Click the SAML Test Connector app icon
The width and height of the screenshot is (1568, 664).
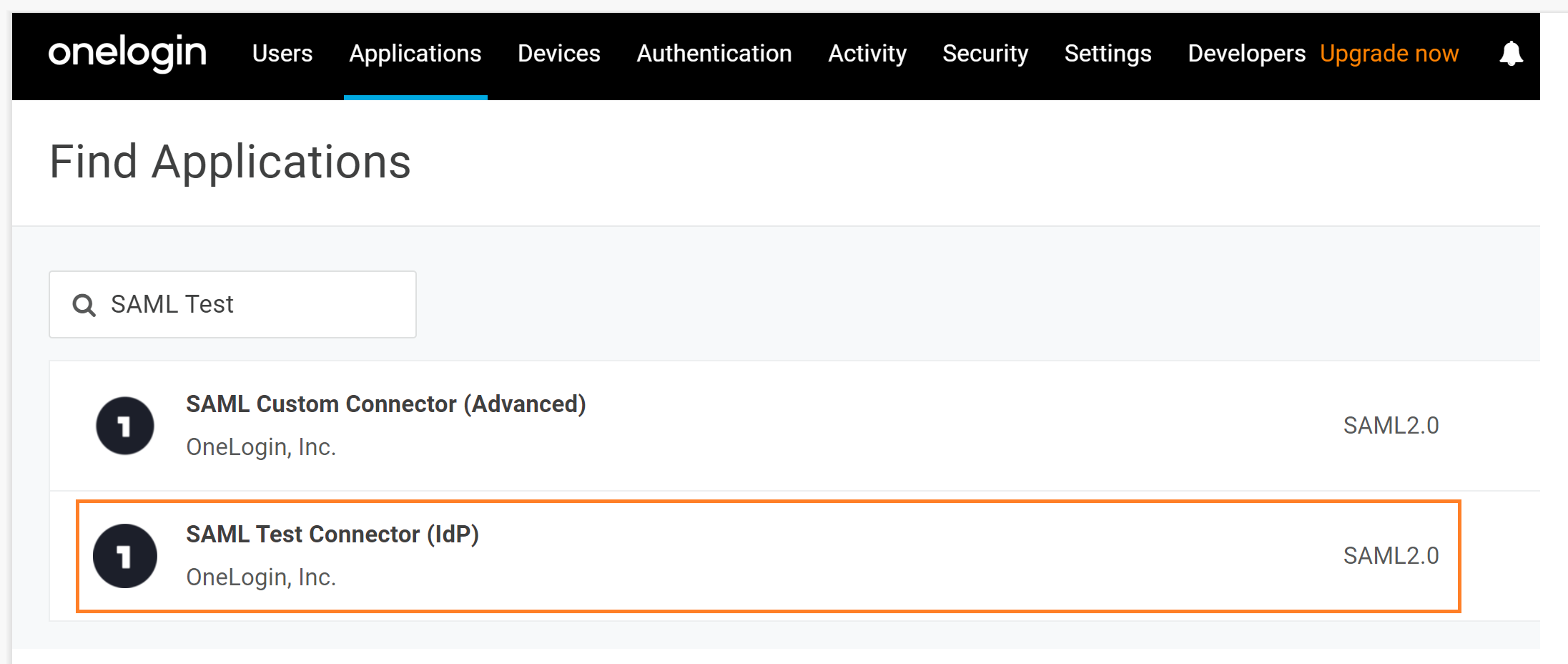(x=125, y=556)
